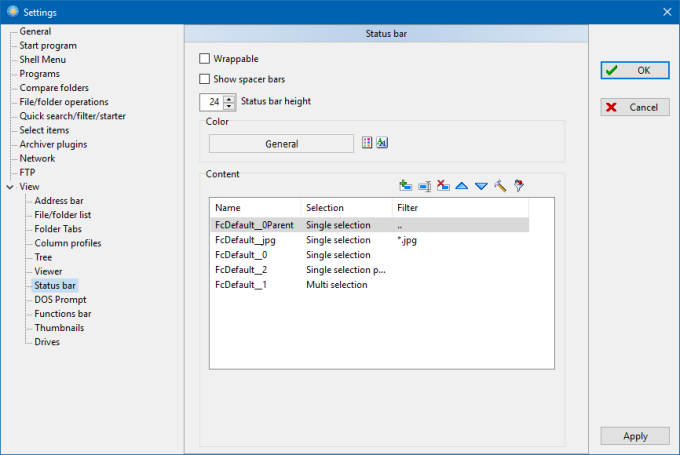Toggle the Wrappable checkbox
The width and height of the screenshot is (680, 455).
204,59
